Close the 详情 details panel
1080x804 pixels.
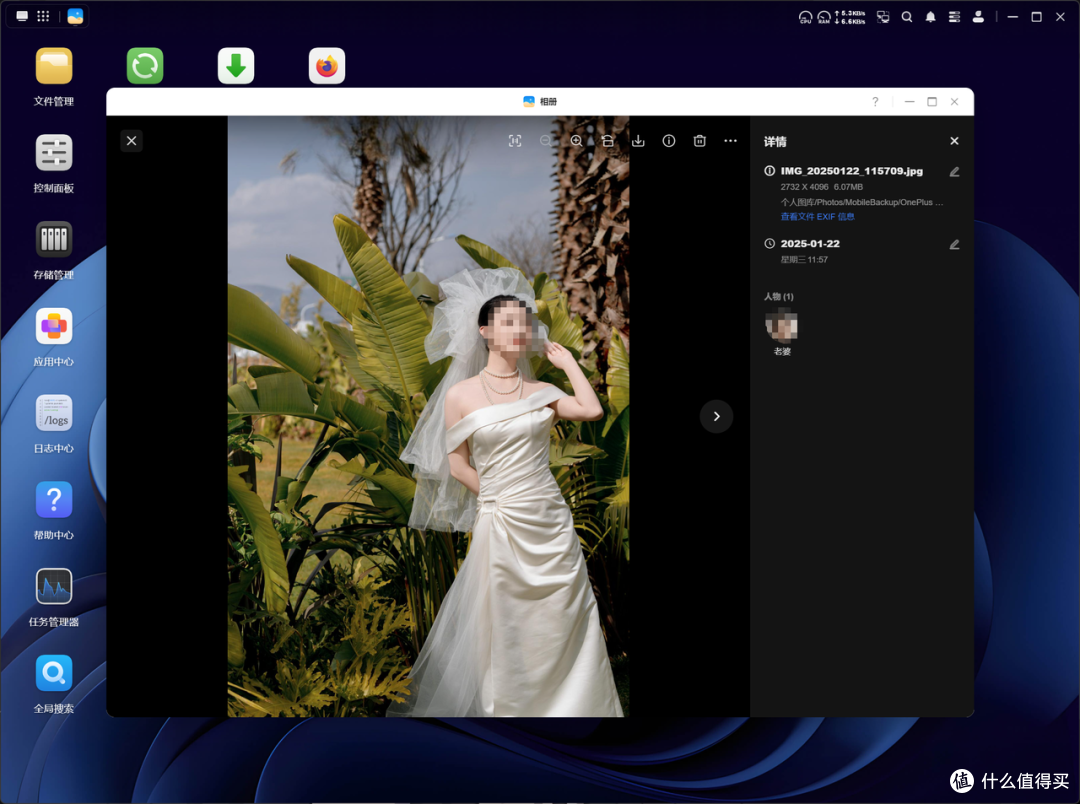pyautogui.click(x=955, y=141)
